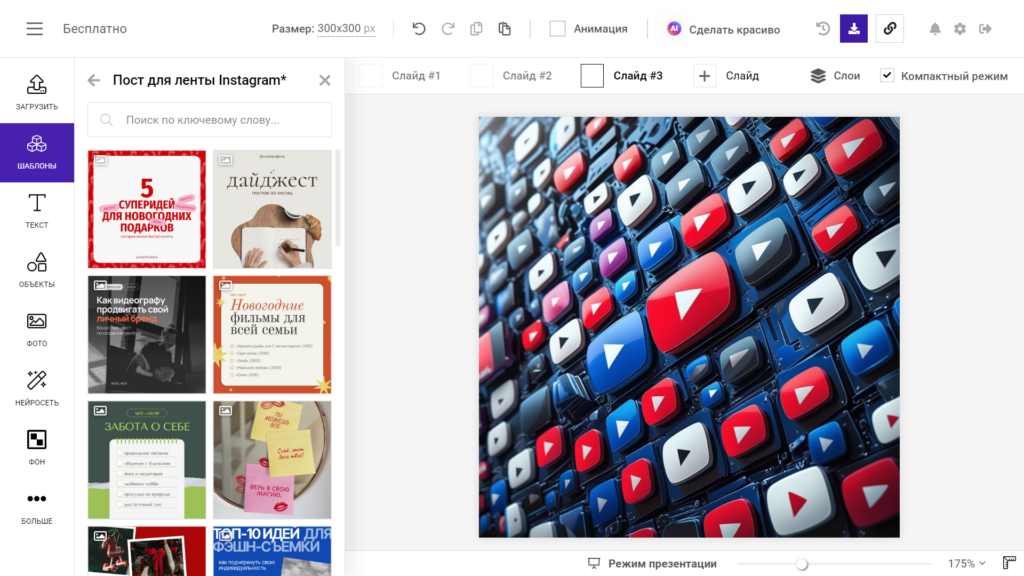Click the copy icon in toolbar

476,29
